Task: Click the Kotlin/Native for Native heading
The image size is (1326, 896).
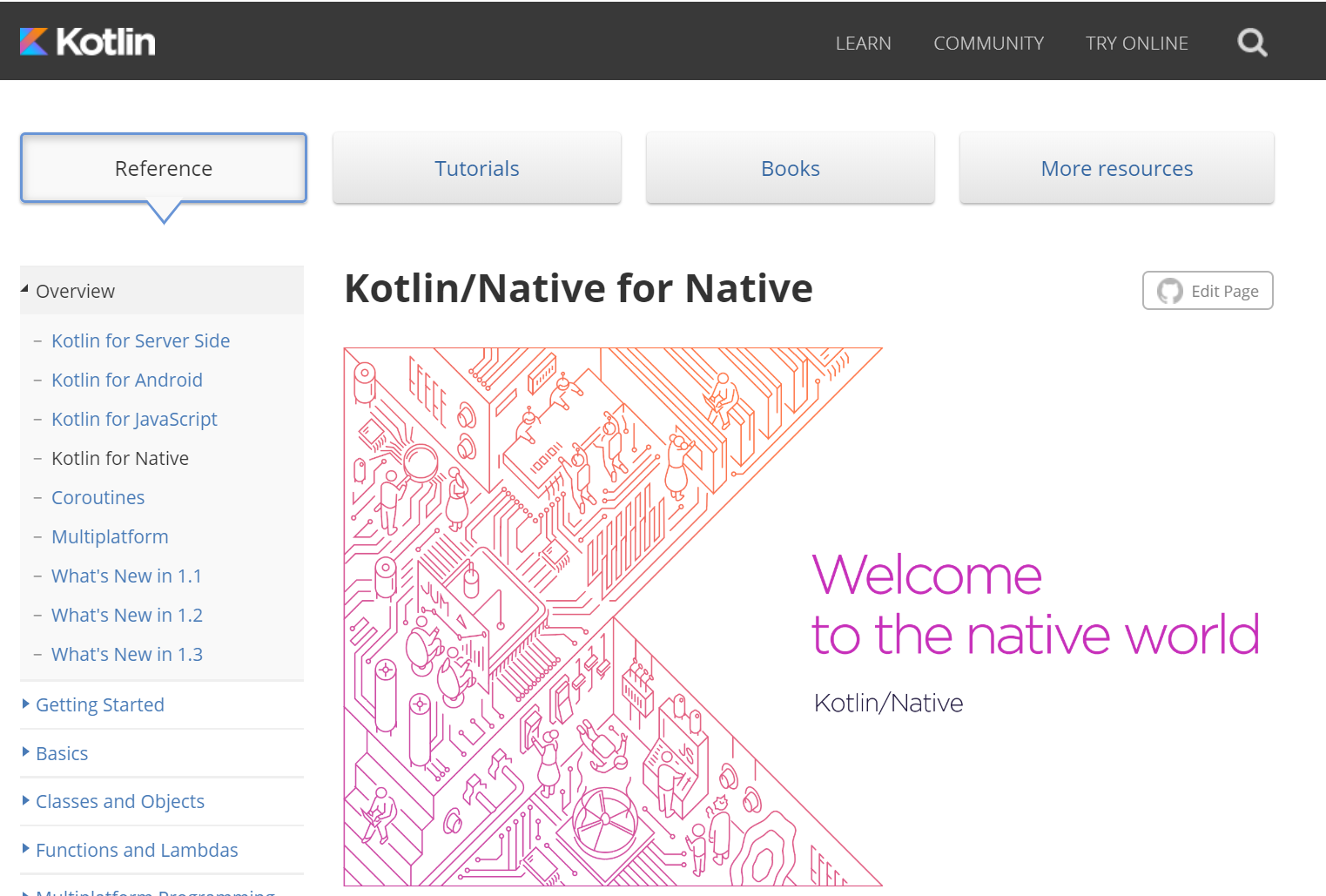Action: (x=579, y=288)
